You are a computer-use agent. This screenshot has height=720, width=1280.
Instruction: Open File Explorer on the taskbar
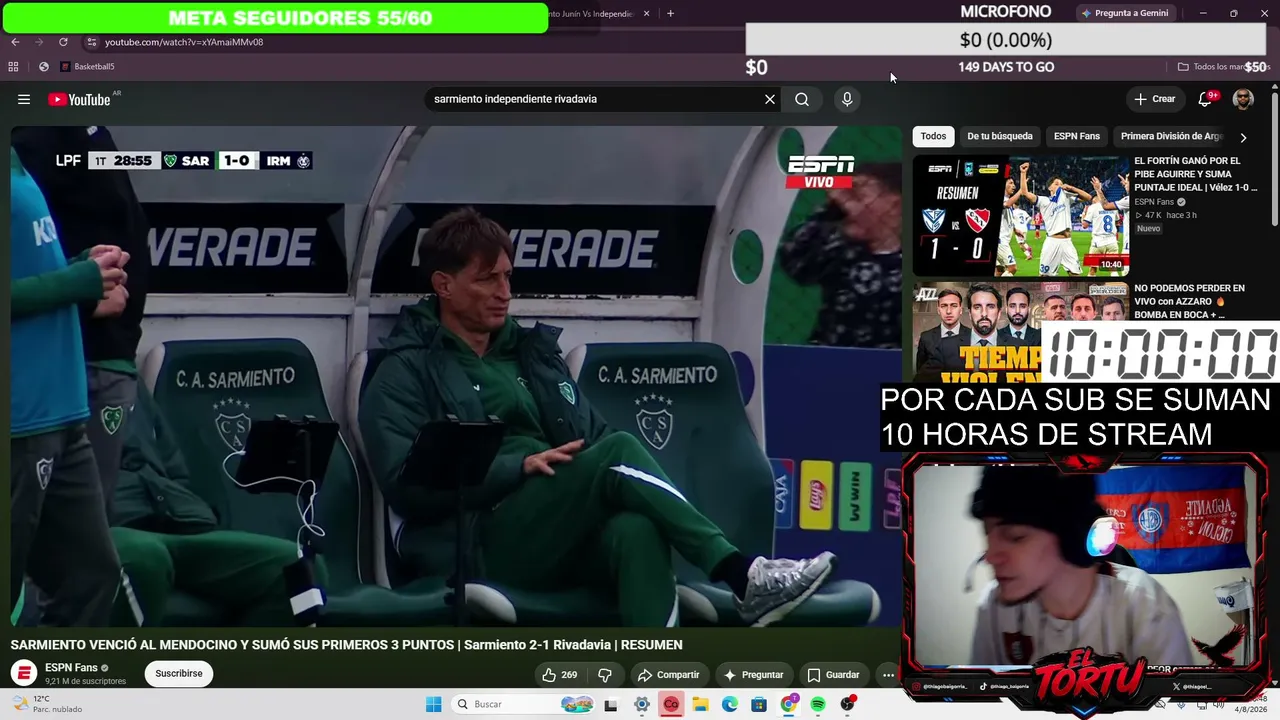click(701, 704)
